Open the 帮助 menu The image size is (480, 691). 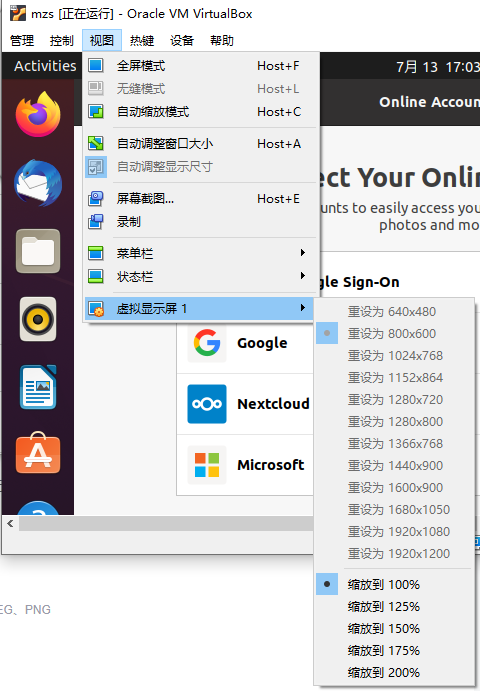point(222,41)
